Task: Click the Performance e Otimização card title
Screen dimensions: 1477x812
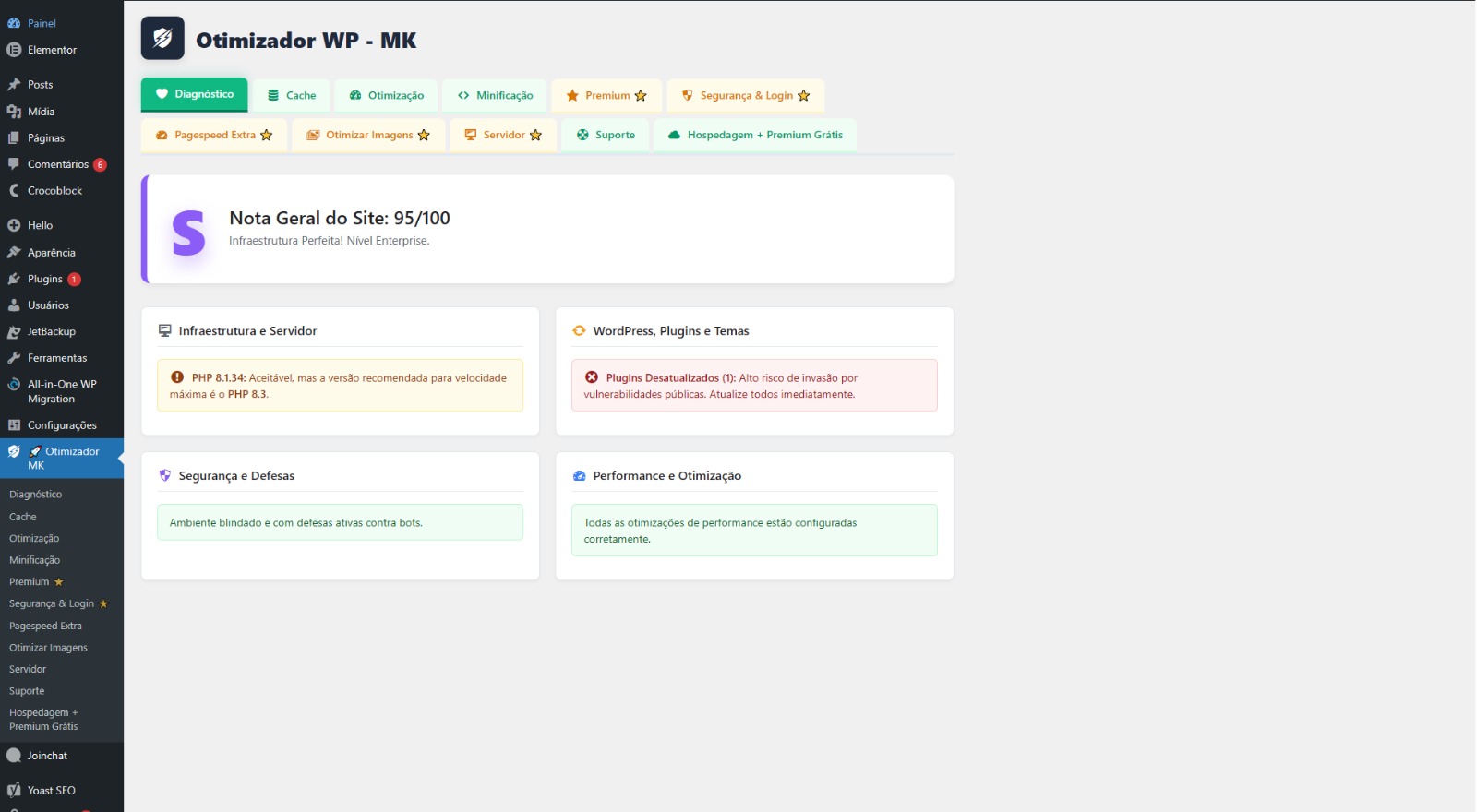Action: point(667,475)
